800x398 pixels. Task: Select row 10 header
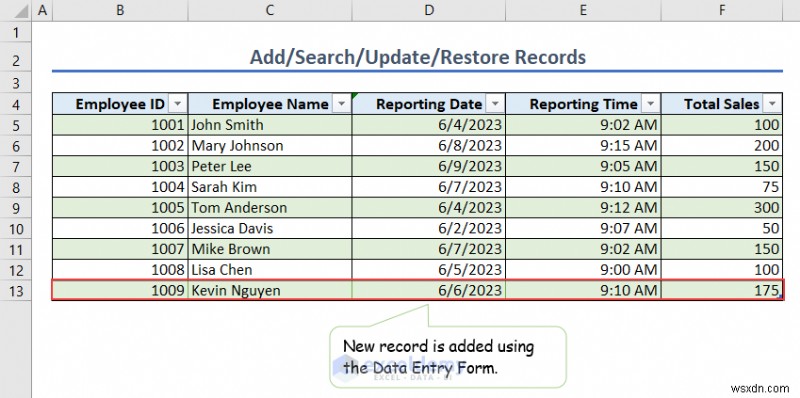(x=15, y=229)
